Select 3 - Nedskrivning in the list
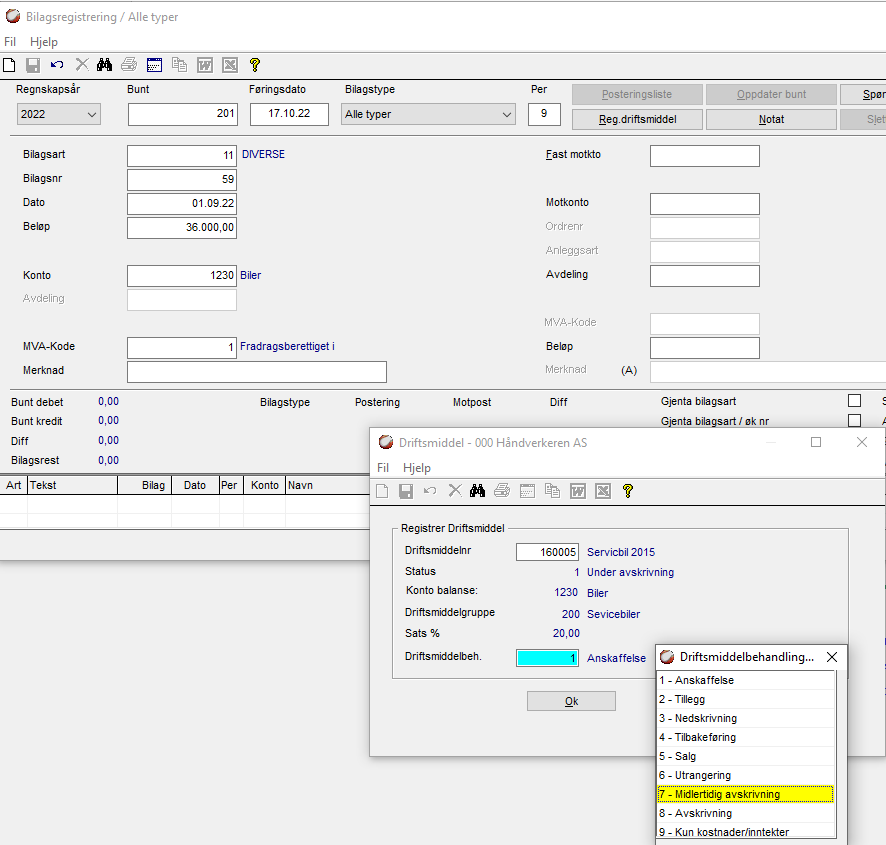The height and width of the screenshot is (845, 886). (x=746, y=718)
